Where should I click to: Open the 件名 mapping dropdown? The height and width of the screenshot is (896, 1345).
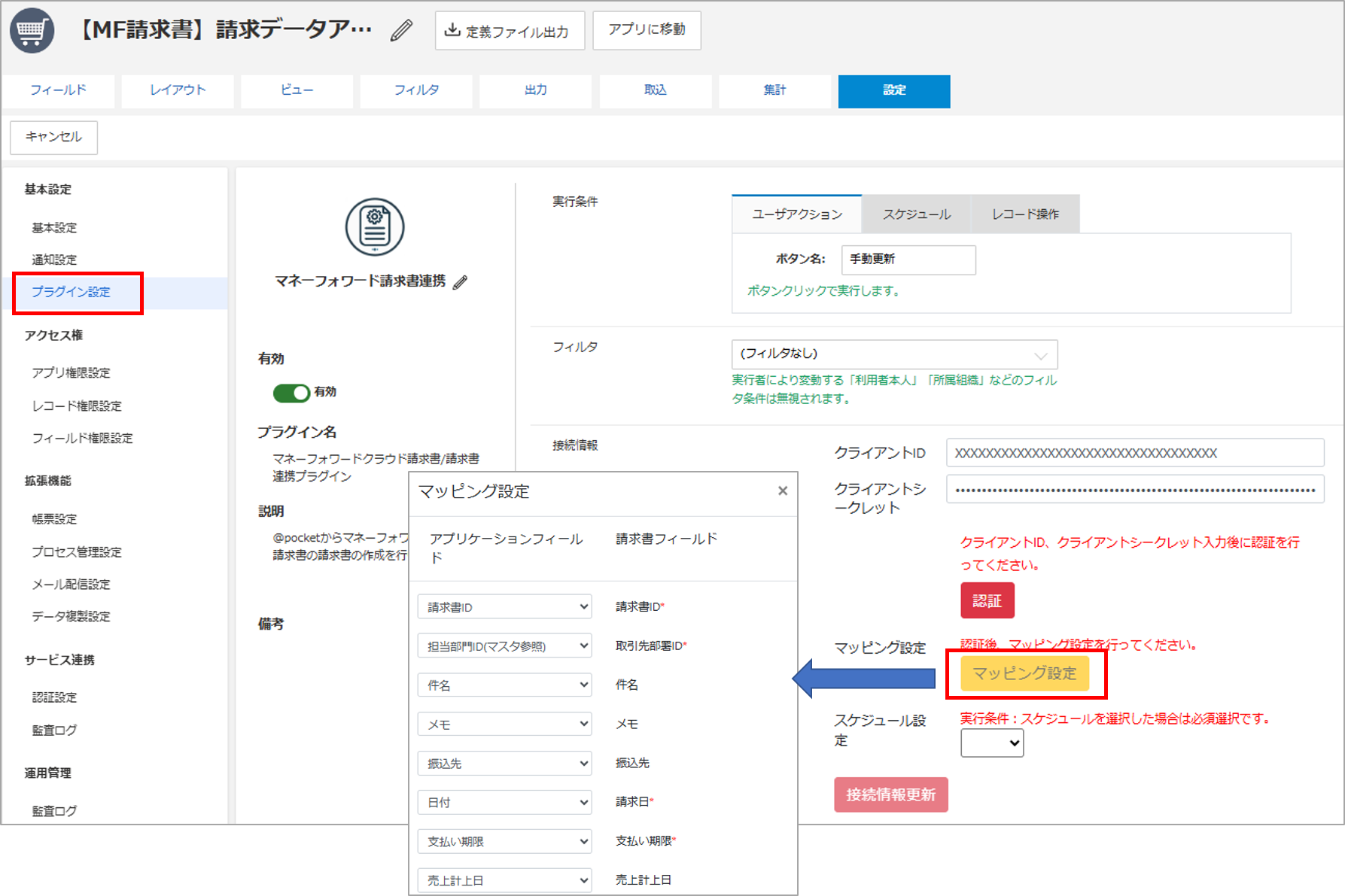(504, 685)
